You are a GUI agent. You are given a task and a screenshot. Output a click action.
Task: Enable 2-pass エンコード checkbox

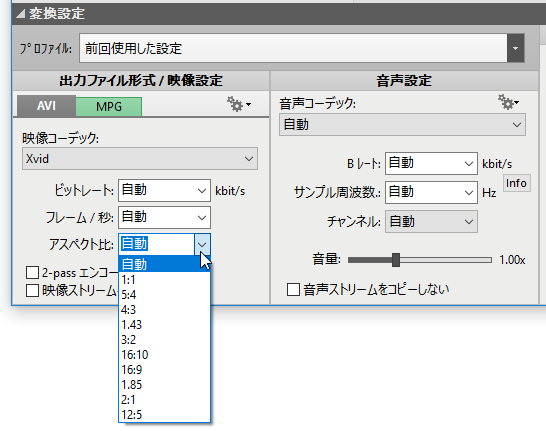[32, 273]
